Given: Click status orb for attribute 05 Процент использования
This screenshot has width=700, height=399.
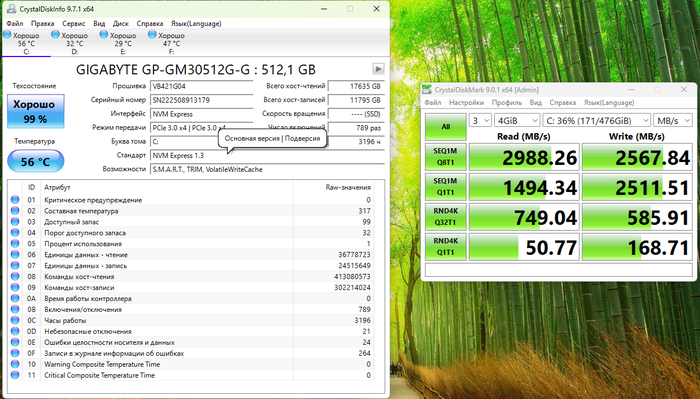Looking at the screenshot, I should [15, 244].
